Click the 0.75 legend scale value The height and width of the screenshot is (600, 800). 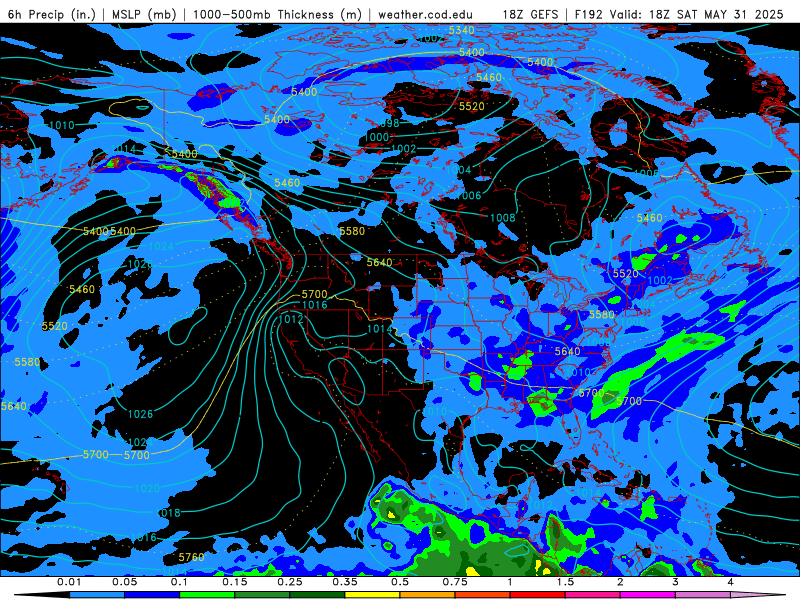pos(455,582)
